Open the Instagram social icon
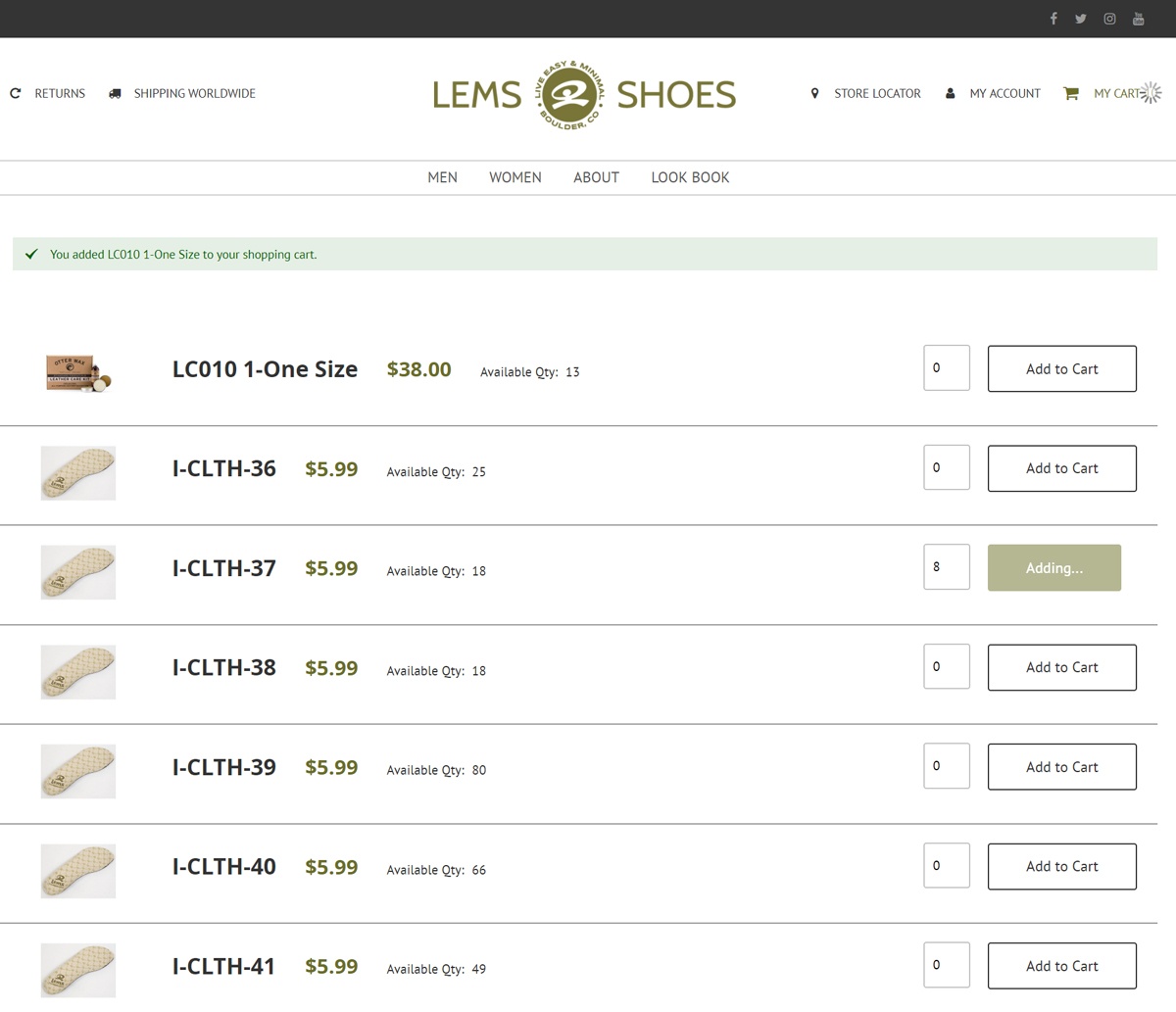Image resolution: width=1176 pixels, height=1012 pixels. pos(1109,19)
